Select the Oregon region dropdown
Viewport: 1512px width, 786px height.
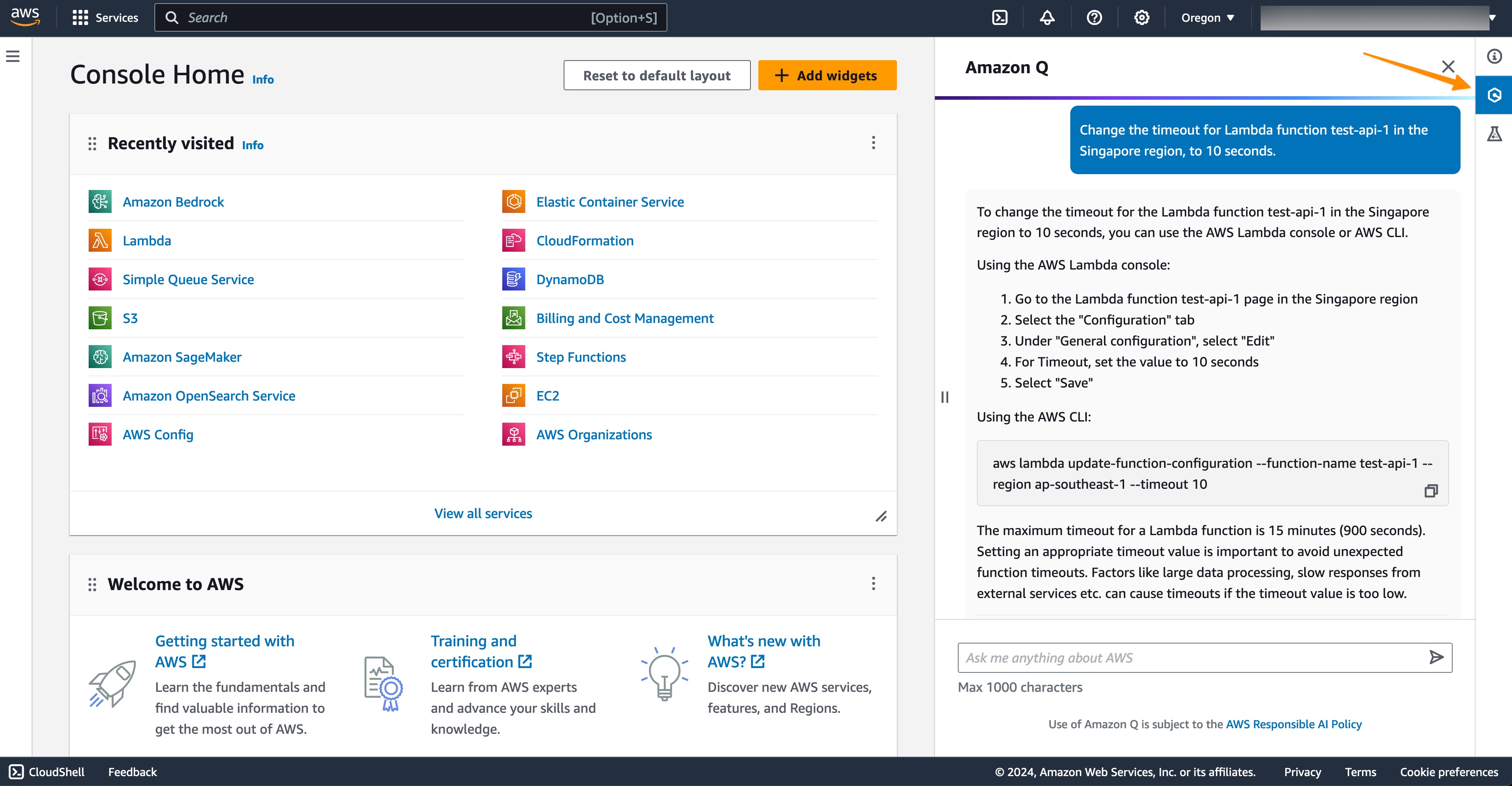tap(1207, 17)
